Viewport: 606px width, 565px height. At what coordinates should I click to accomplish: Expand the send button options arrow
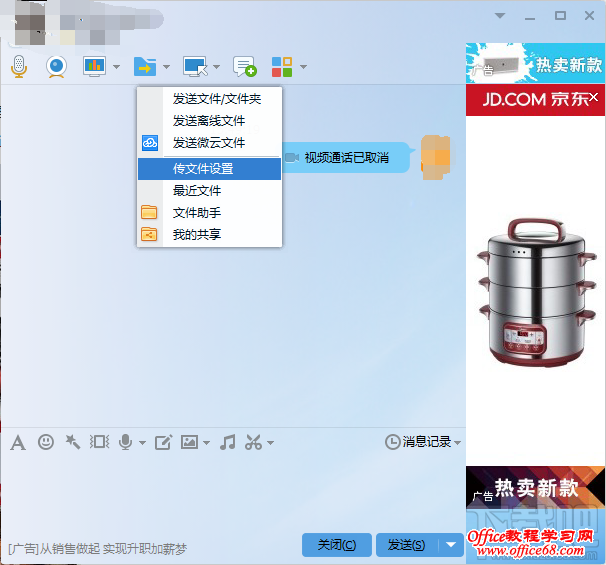pyautogui.click(x=451, y=545)
